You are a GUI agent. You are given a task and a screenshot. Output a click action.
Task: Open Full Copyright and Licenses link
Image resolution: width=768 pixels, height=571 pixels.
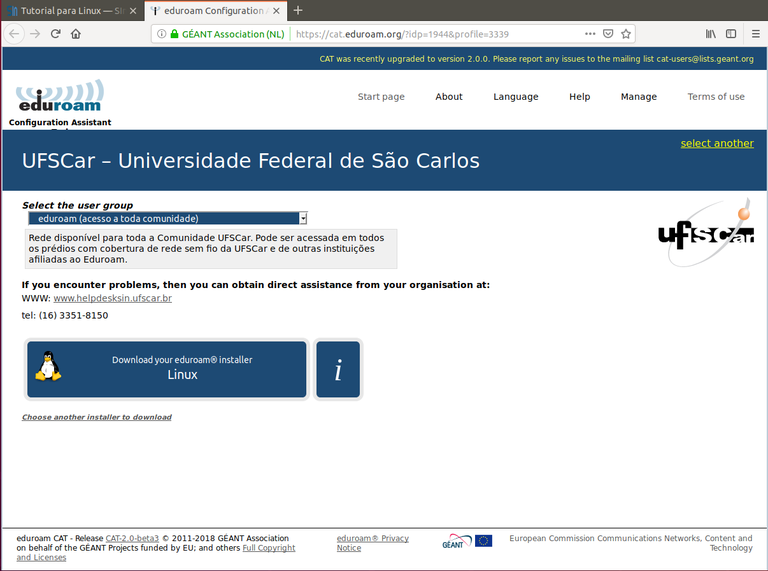[x=156, y=552]
